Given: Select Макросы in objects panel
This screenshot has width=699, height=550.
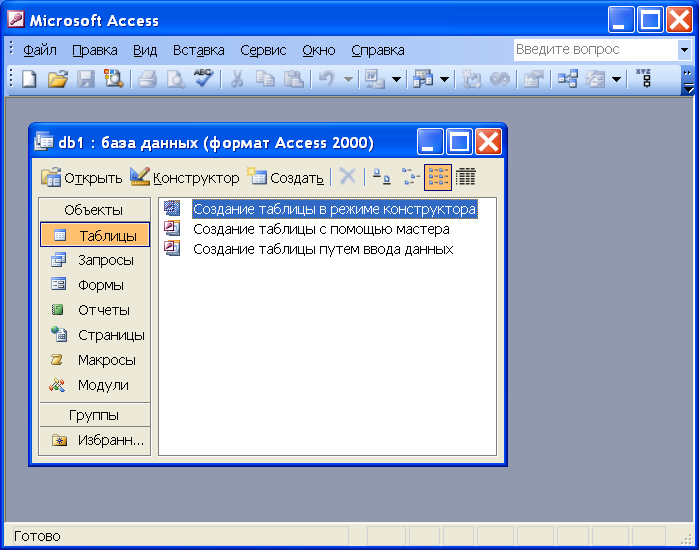Looking at the screenshot, I should coord(95,360).
